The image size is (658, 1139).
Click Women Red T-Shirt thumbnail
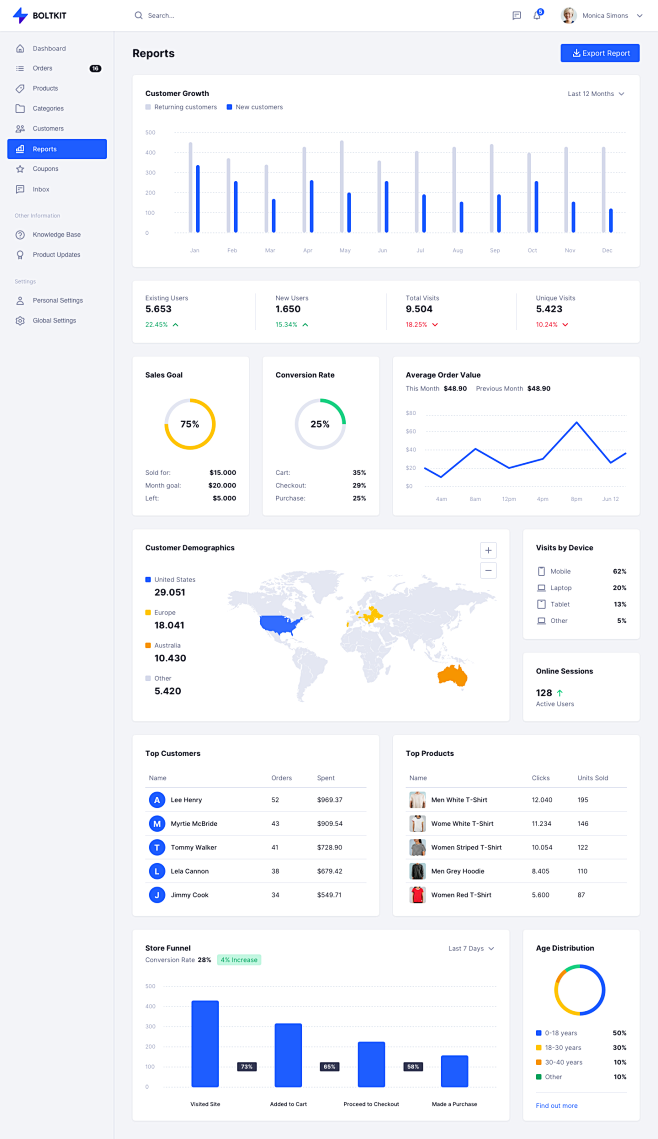click(x=418, y=895)
